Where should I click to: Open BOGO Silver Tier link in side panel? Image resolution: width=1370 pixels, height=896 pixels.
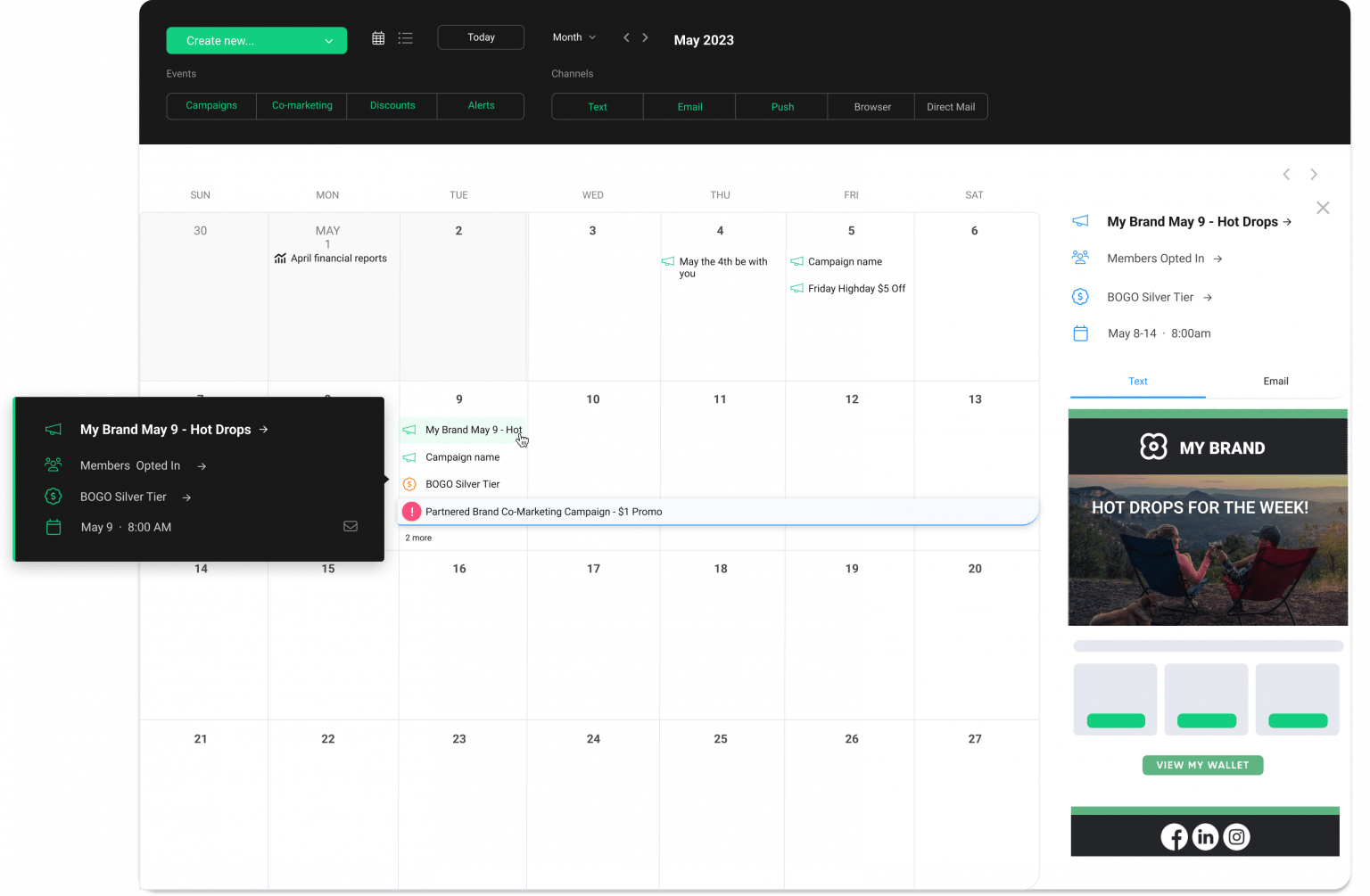click(1160, 297)
